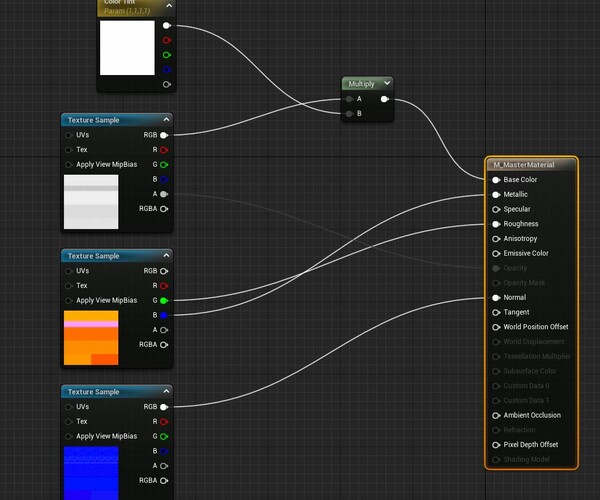Click the Ambient Occlusion input pin

(496, 415)
